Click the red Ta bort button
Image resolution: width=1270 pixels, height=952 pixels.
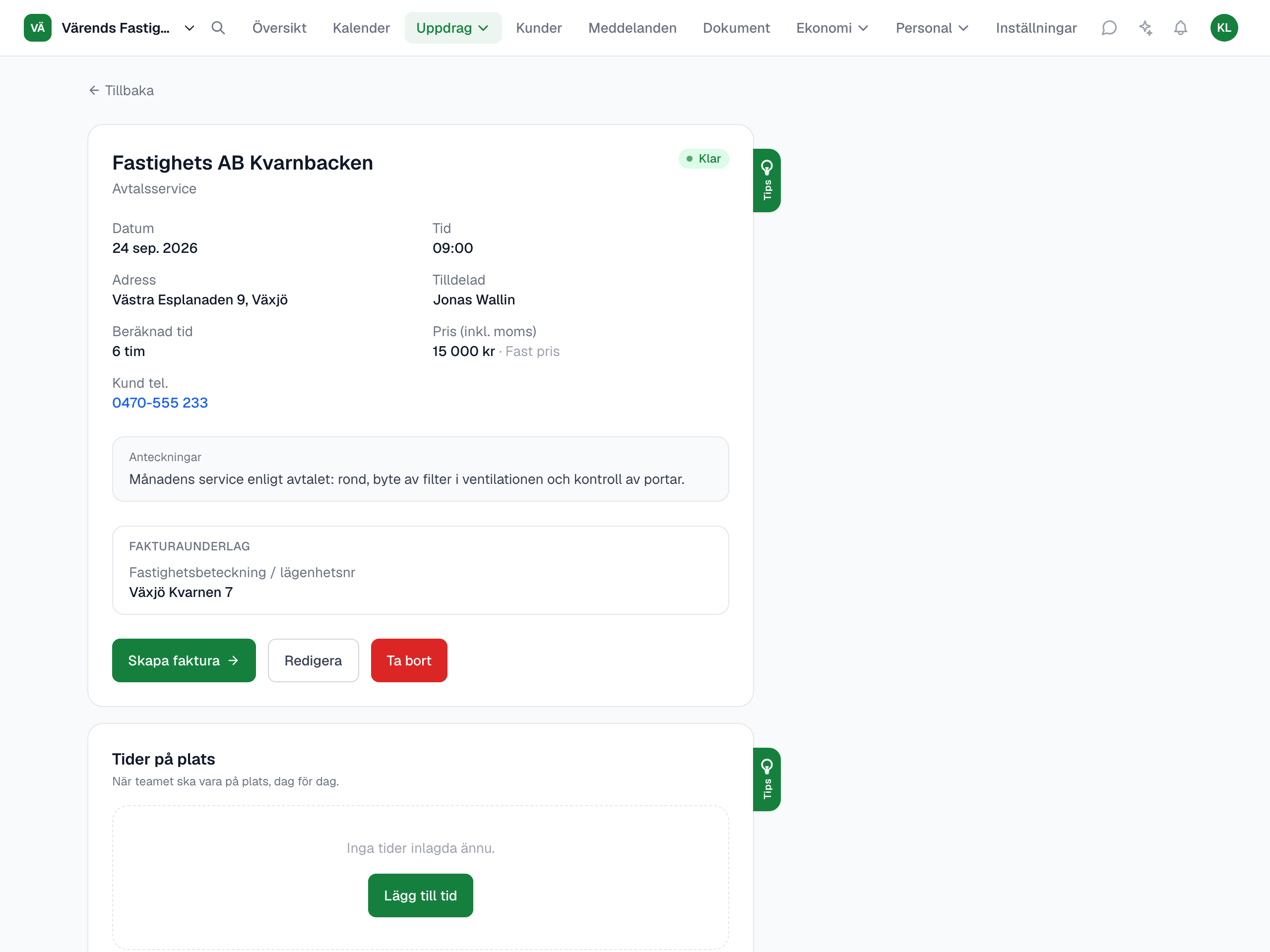pos(409,660)
